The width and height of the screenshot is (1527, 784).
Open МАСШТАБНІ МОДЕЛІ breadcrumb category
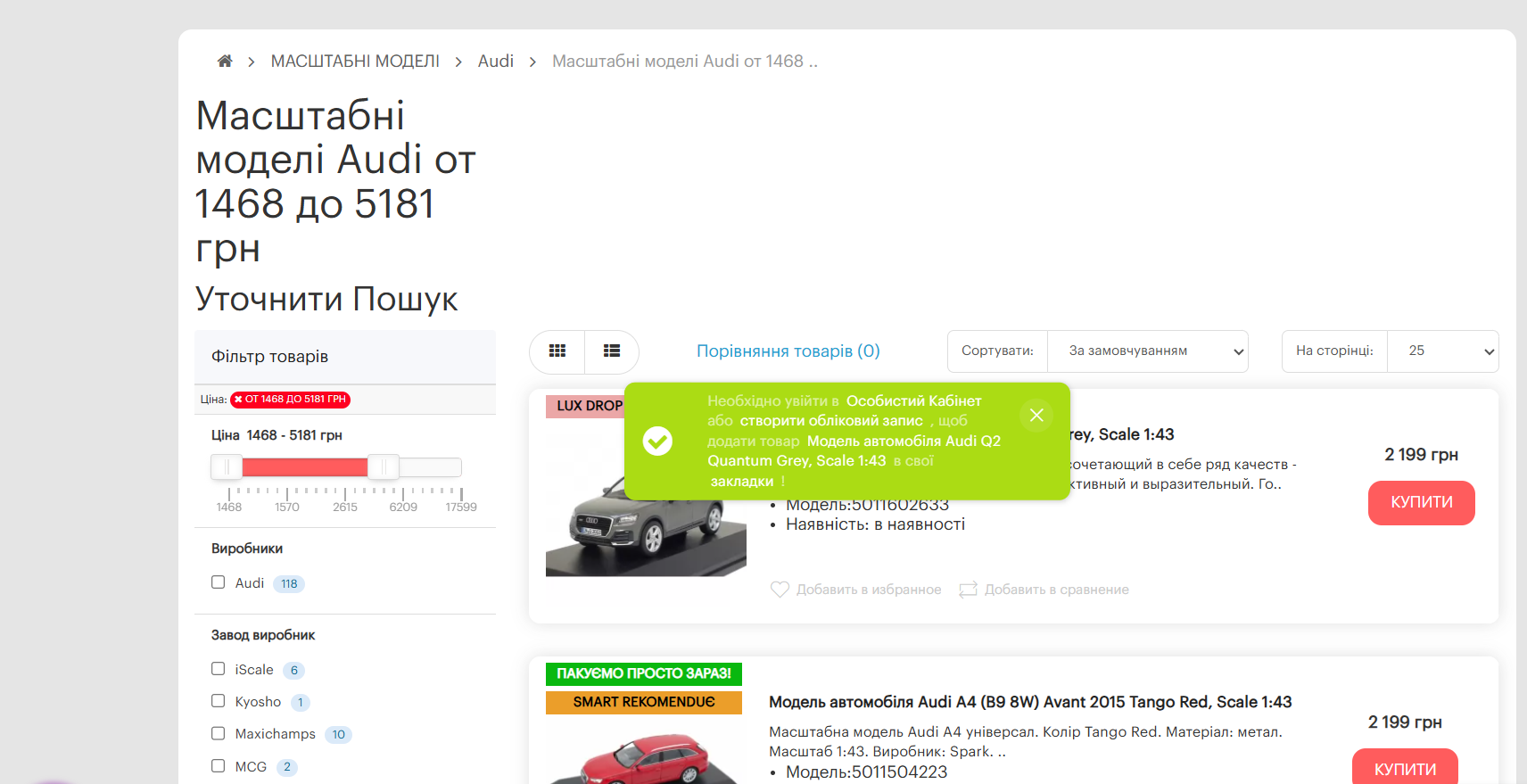coord(355,62)
